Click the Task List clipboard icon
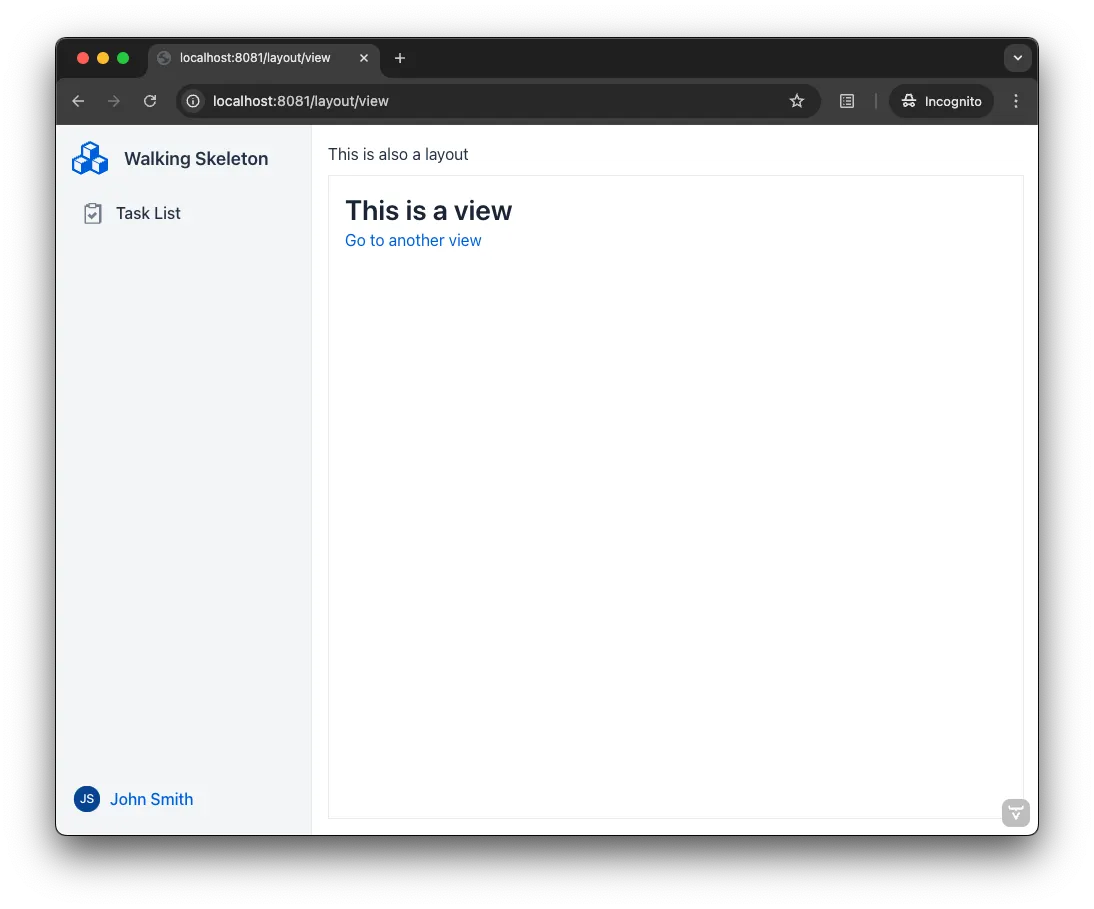 pyautogui.click(x=93, y=214)
